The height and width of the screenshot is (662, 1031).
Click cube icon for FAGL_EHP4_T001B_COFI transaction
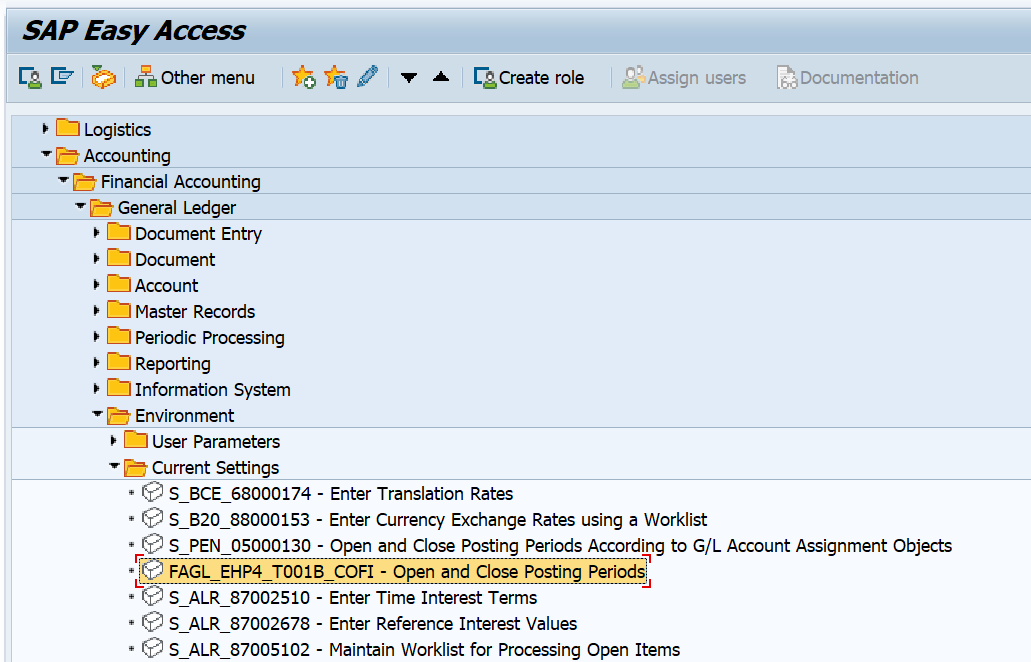pyautogui.click(x=153, y=571)
